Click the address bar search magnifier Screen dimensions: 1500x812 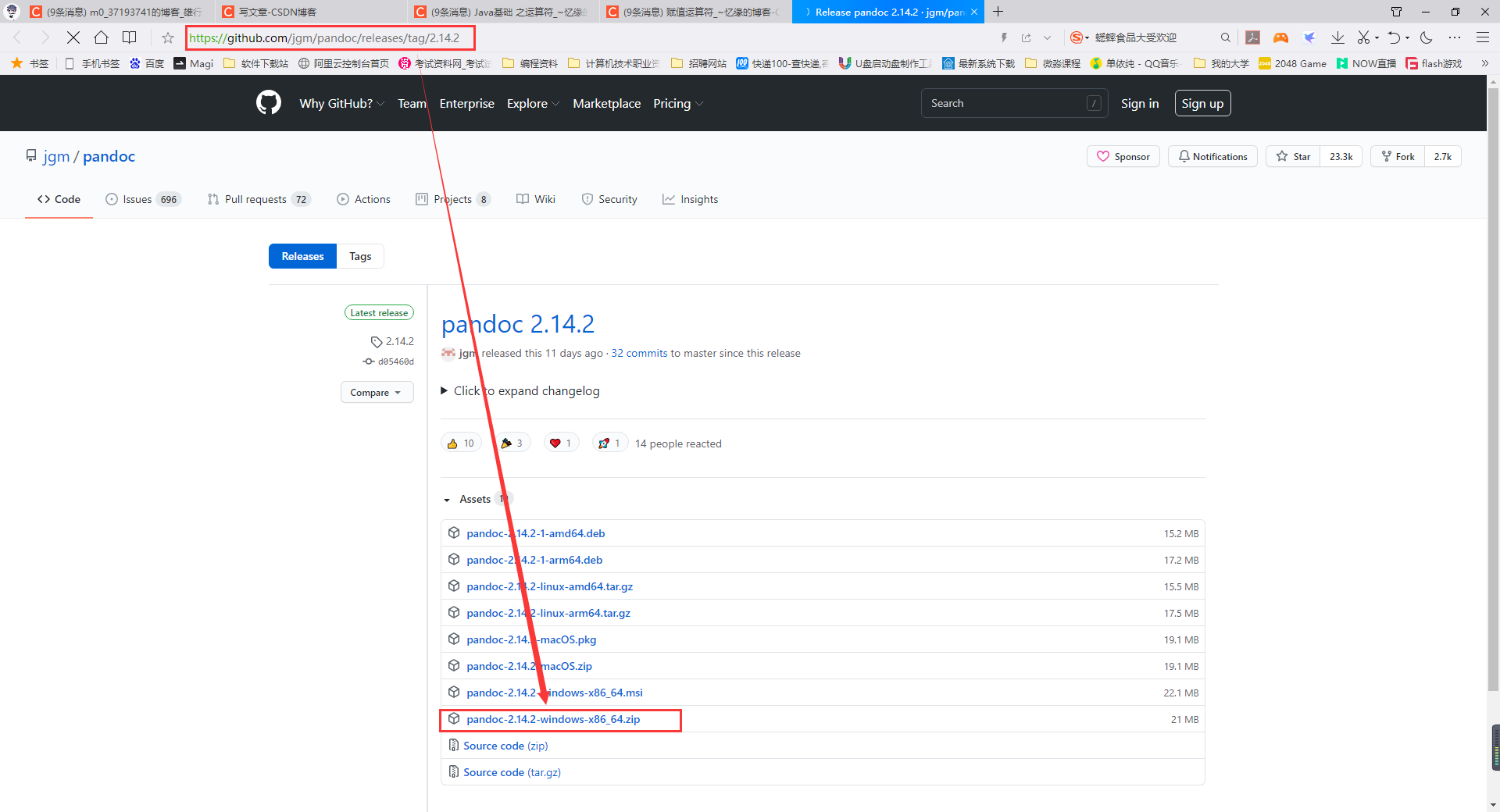tap(1225, 37)
